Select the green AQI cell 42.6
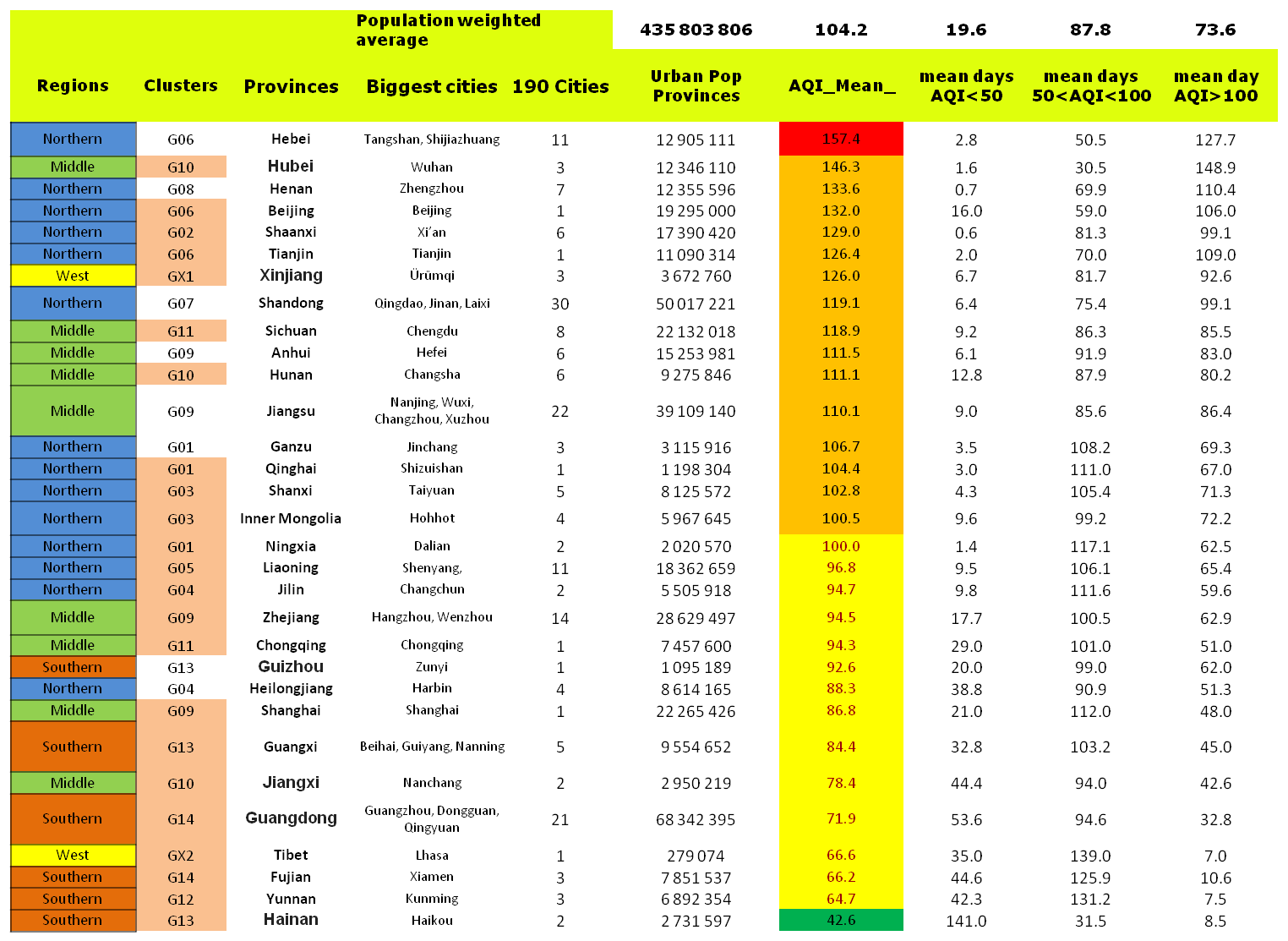 (841, 920)
